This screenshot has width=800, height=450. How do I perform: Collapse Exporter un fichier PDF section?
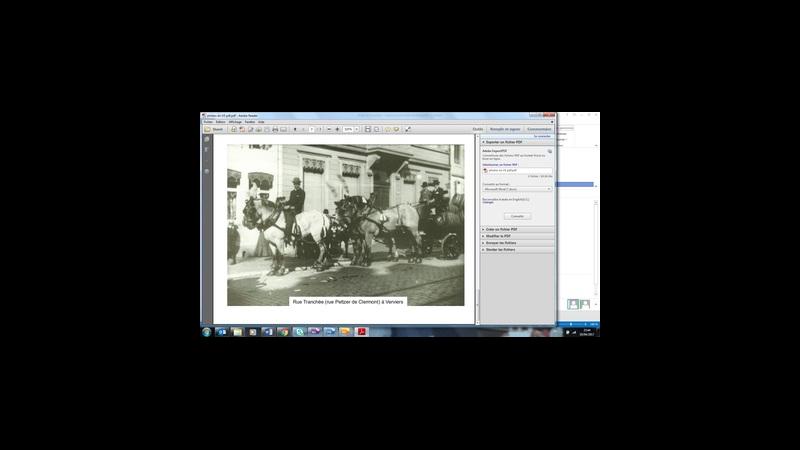click(x=517, y=142)
